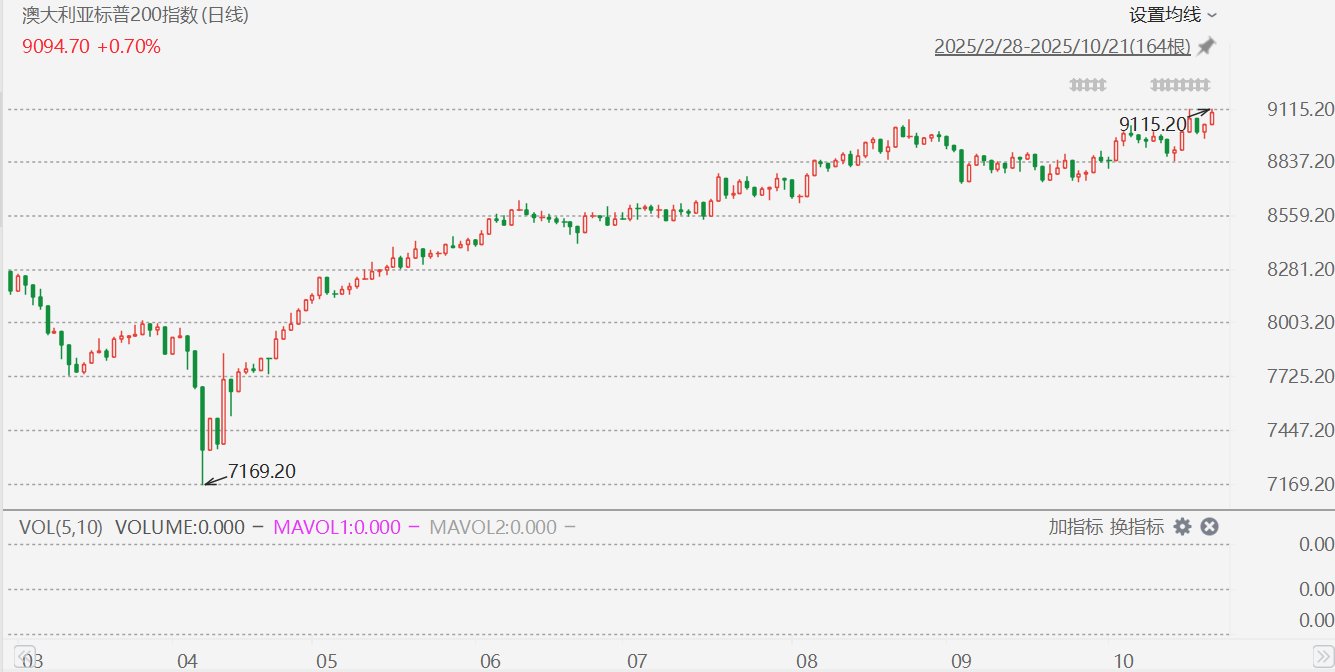1335x672 pixels.
Task: Click 加指标 to add an indicator
Action: pyautogui.click(x=1076, y=526)
